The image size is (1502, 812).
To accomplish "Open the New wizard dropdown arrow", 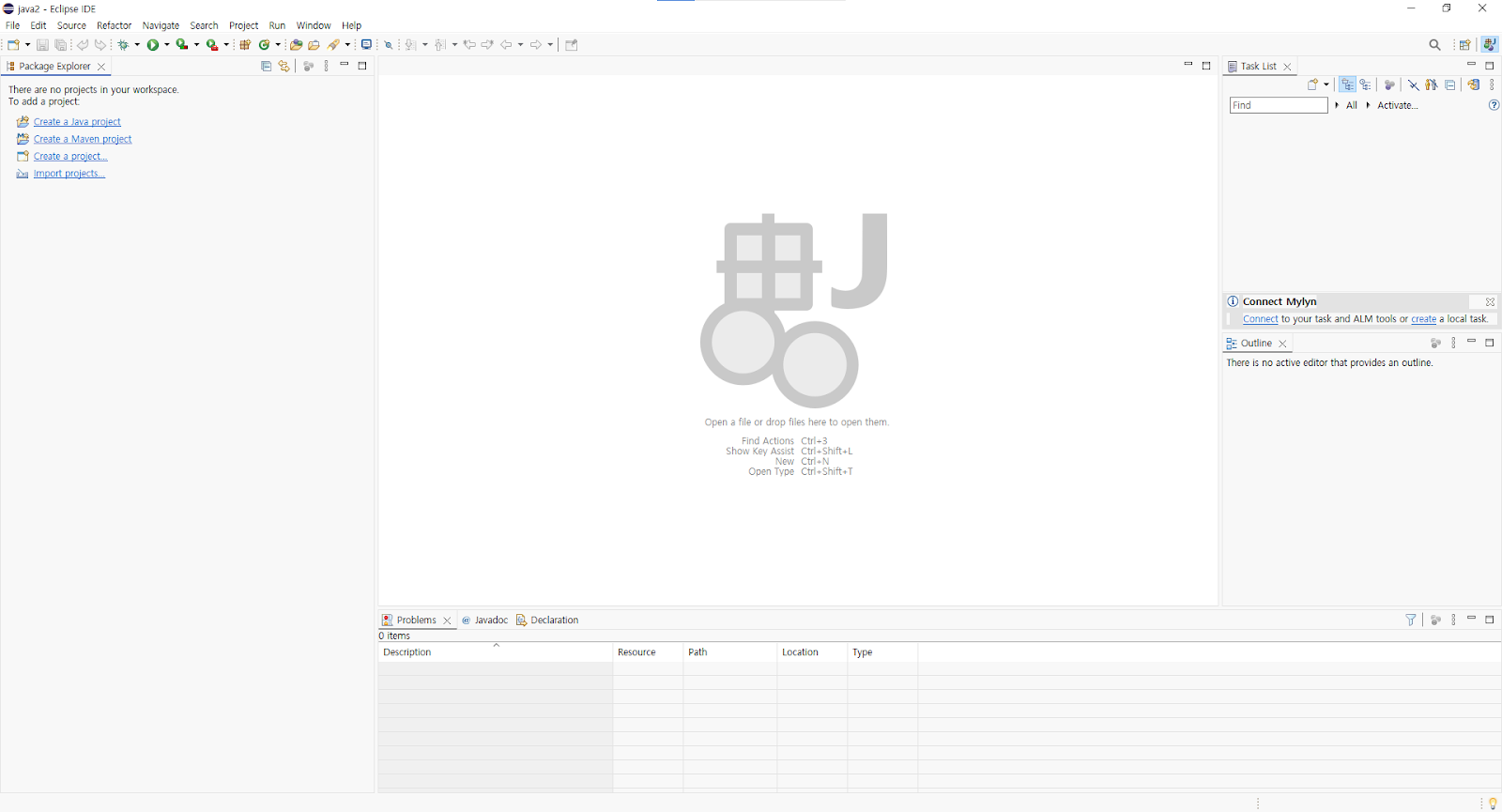I will (27, 44).
